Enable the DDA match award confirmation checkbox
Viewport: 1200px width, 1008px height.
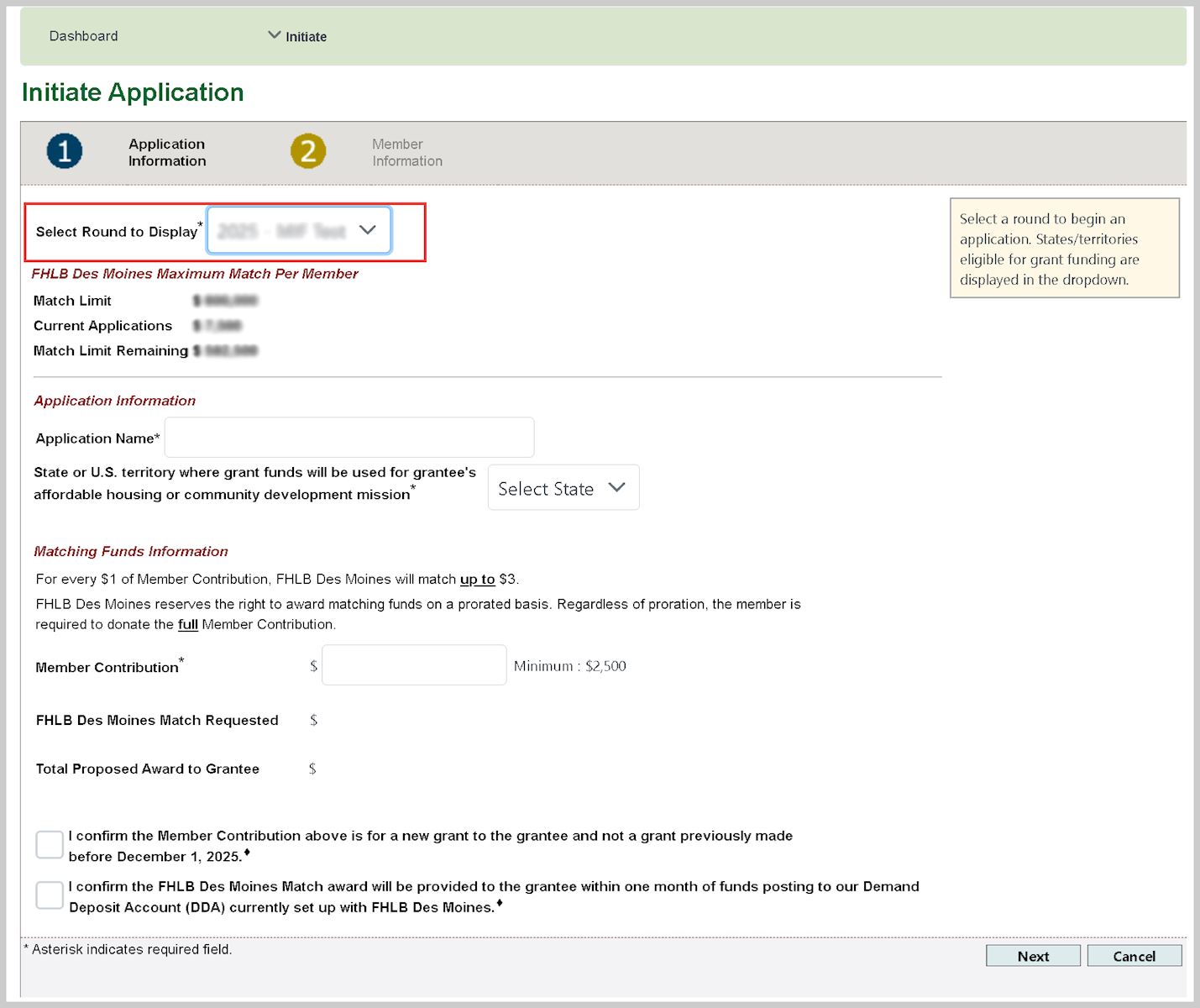tap(50, 895)
